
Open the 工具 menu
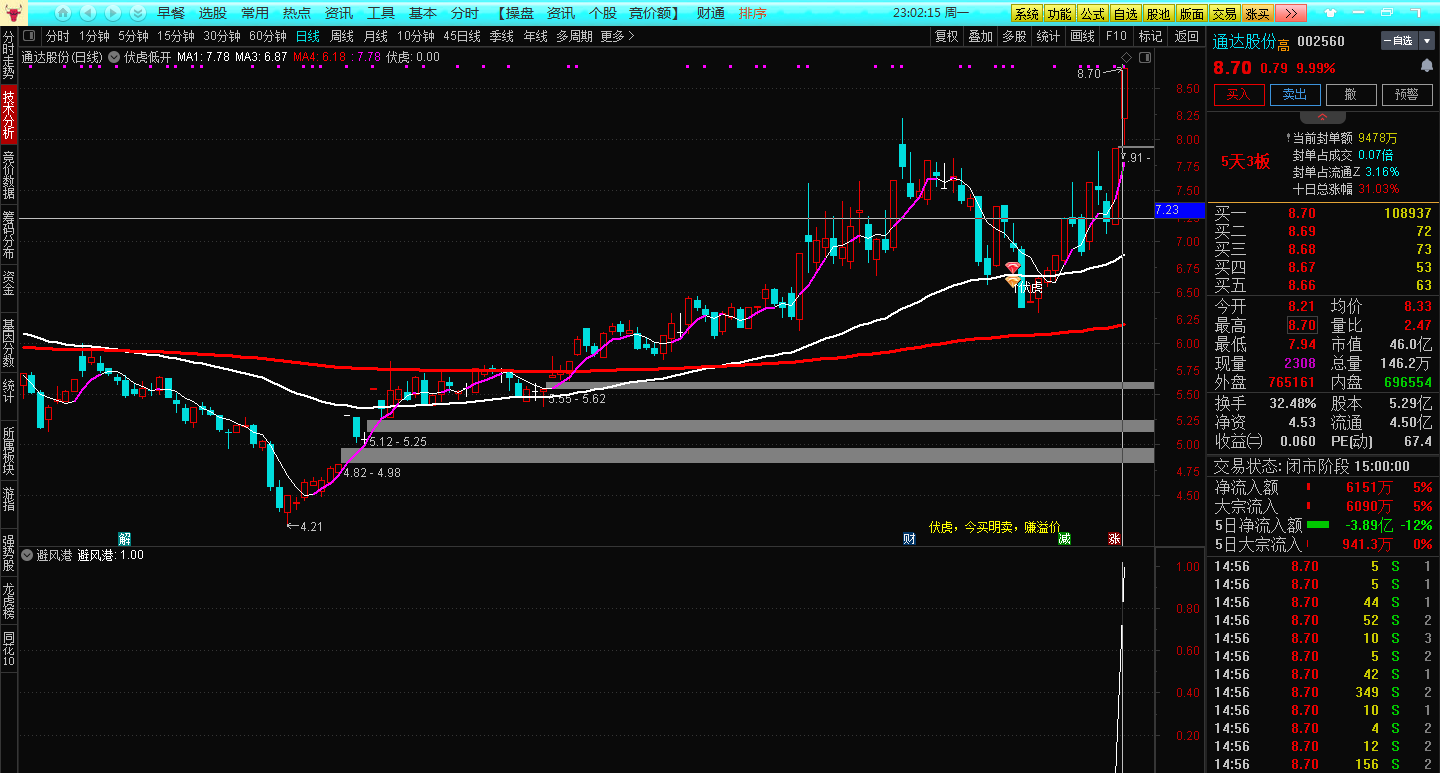click(x=381, y=13)
